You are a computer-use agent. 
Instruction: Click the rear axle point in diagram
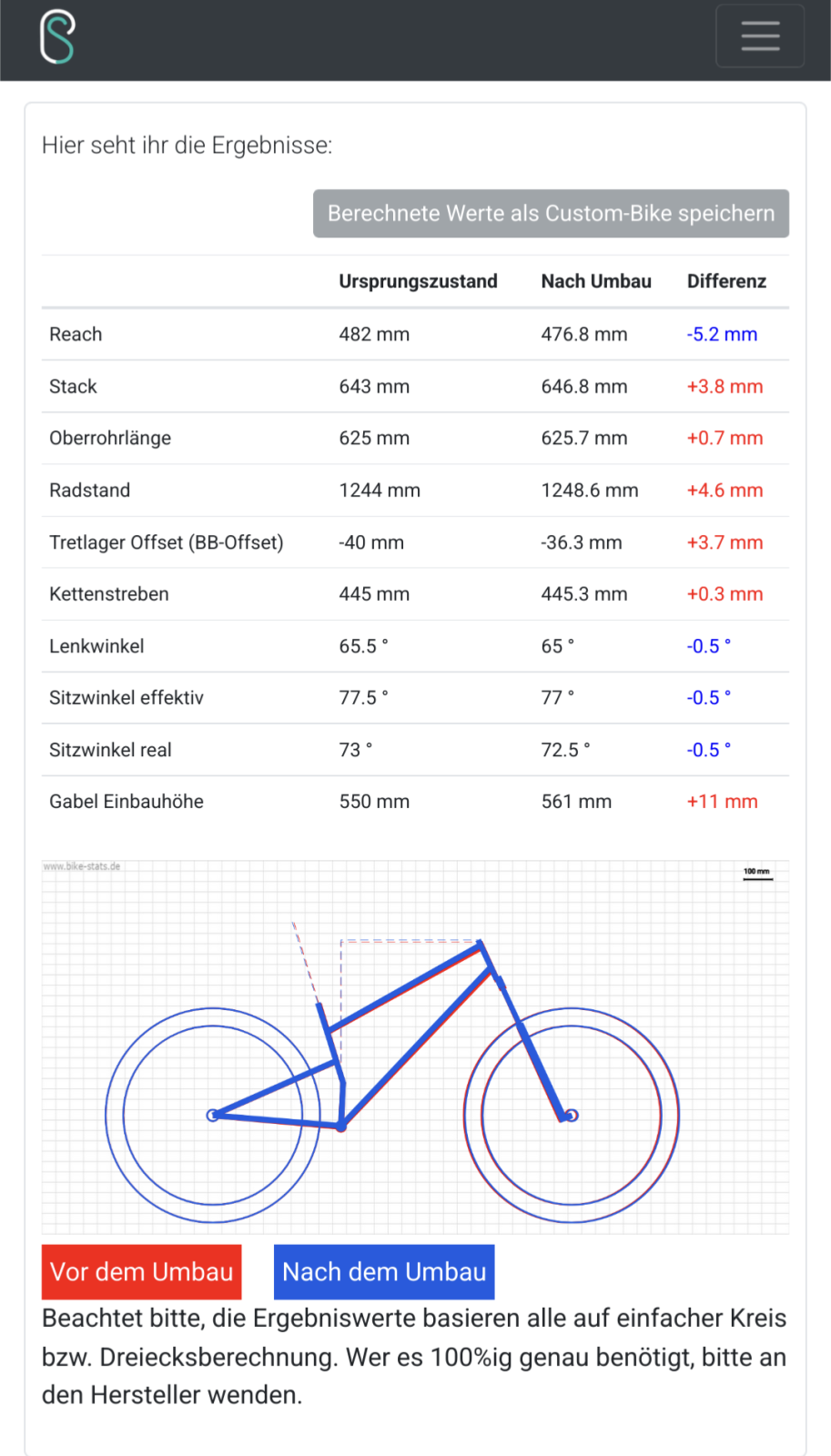point(212,1116)
